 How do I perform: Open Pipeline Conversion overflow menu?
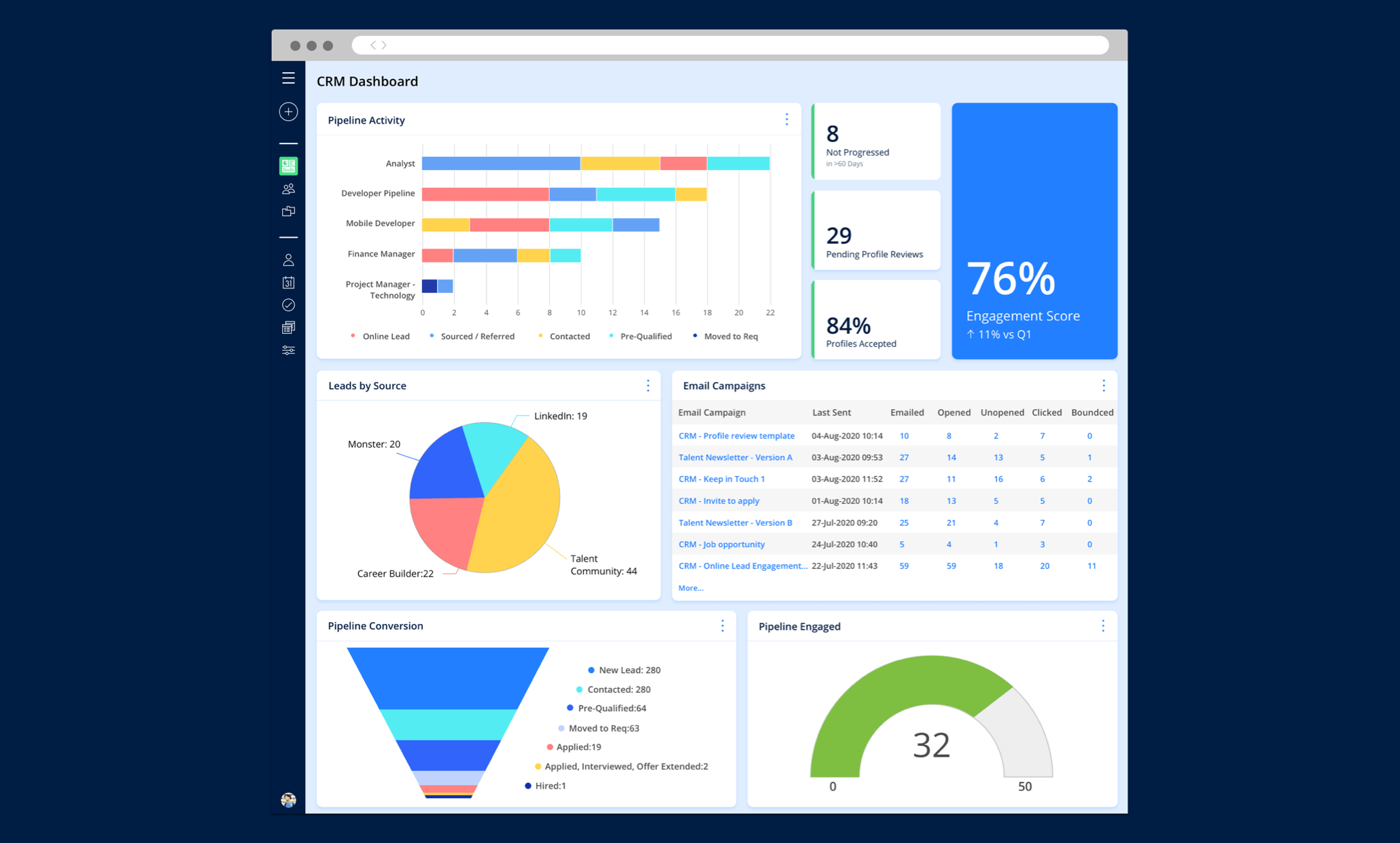tap(722, 624)
